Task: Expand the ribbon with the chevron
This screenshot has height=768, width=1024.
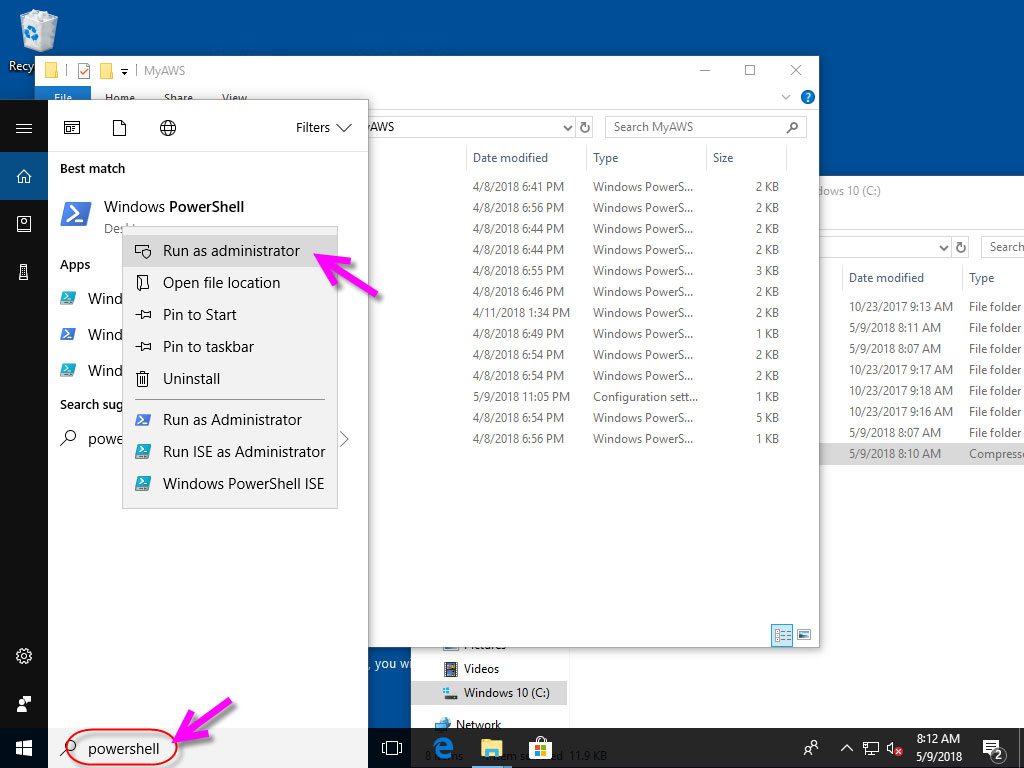Action: (785, 97)
